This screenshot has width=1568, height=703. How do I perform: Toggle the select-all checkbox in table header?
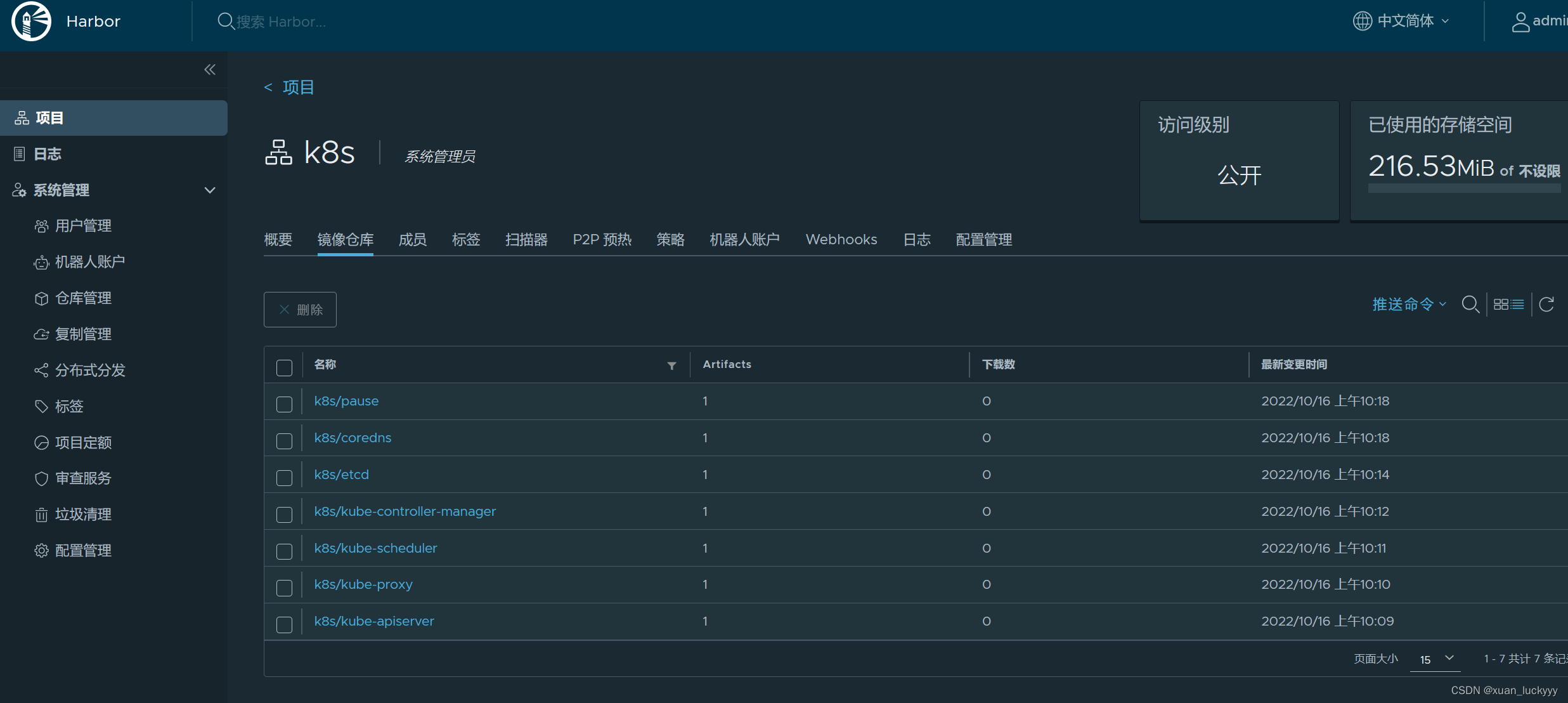click(x=284, y=368)
